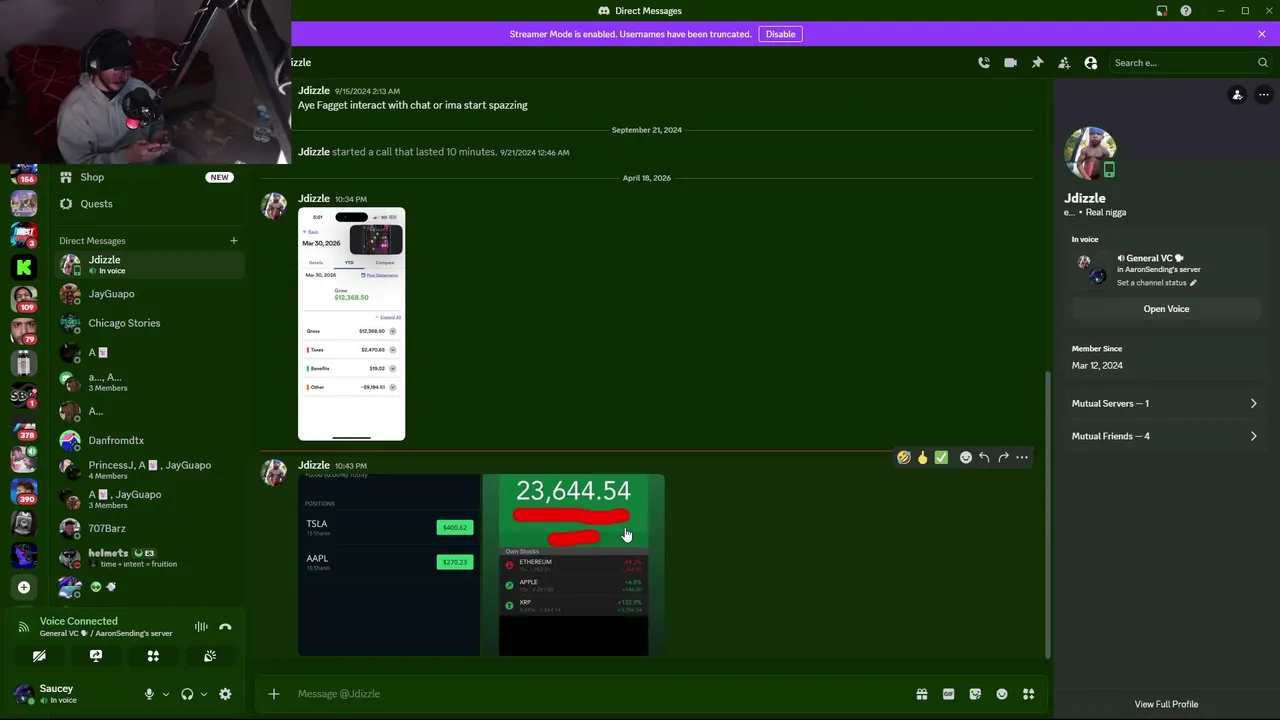Open the TSLA AAPL positions image
Image resolution: width=1280 pixels, height=720 pixels.
click(x=389, y=565)
